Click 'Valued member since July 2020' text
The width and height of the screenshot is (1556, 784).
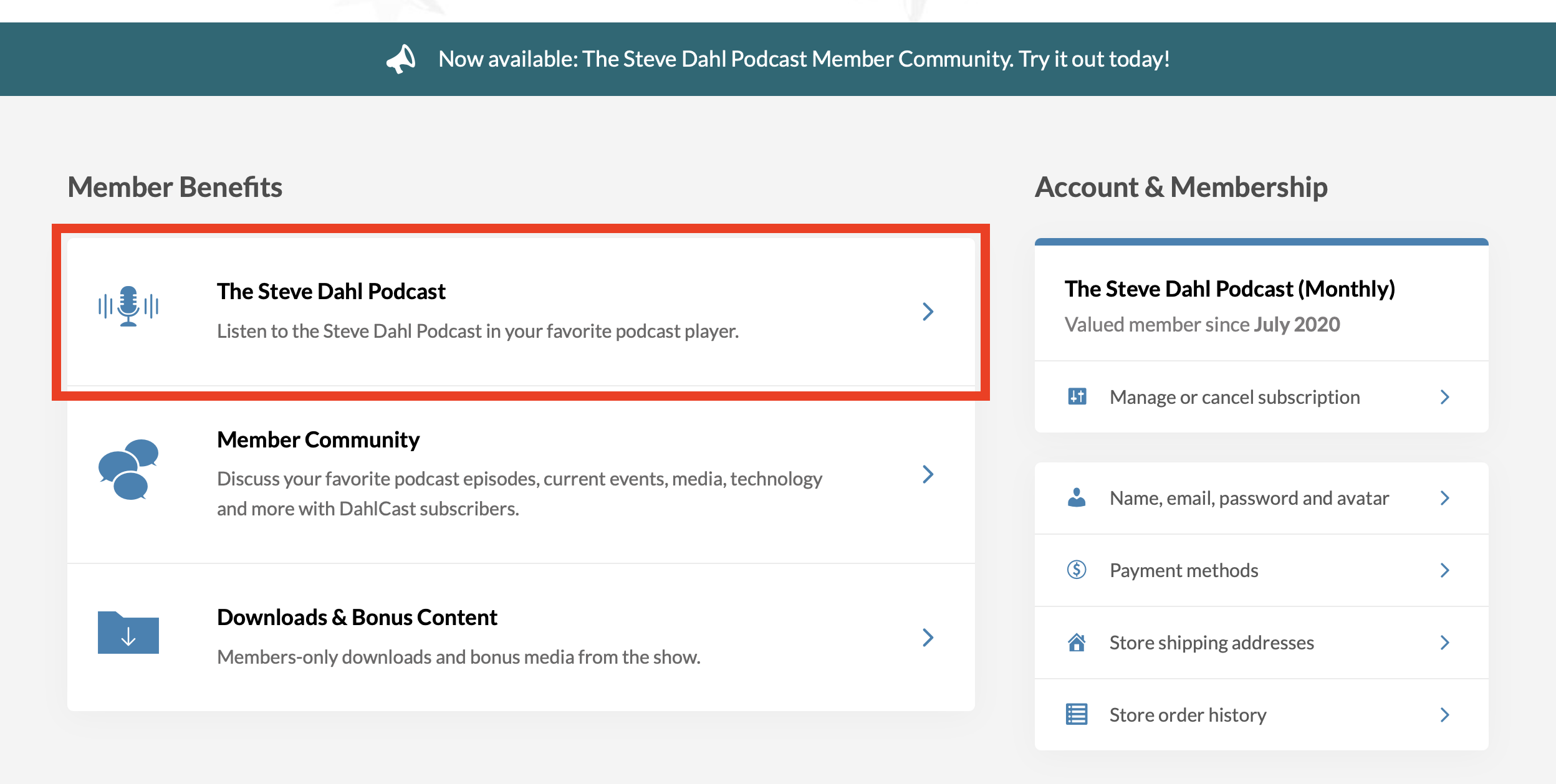click(1202, 325)
